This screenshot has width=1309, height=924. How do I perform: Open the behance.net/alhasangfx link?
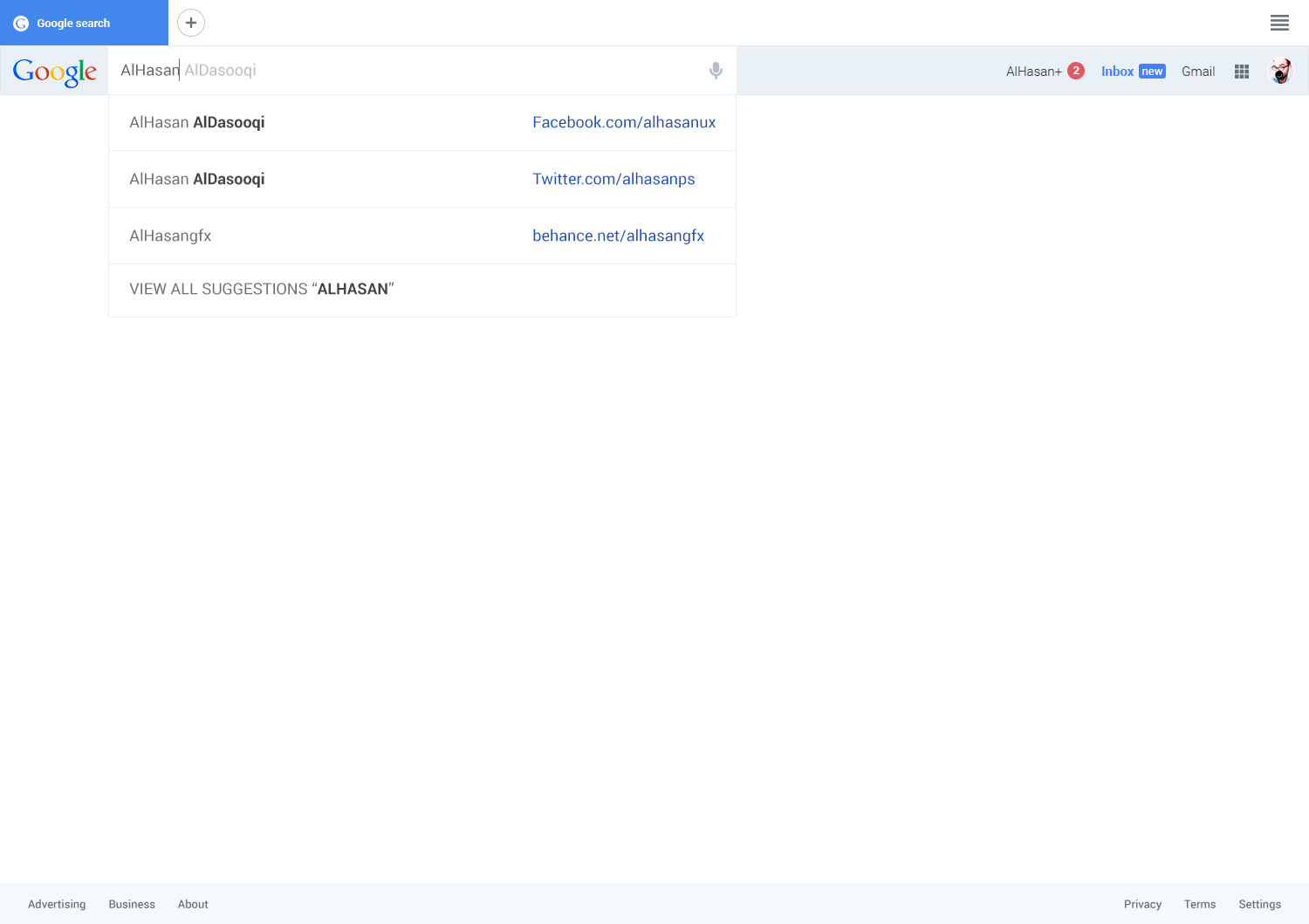(x=618, y=236)
